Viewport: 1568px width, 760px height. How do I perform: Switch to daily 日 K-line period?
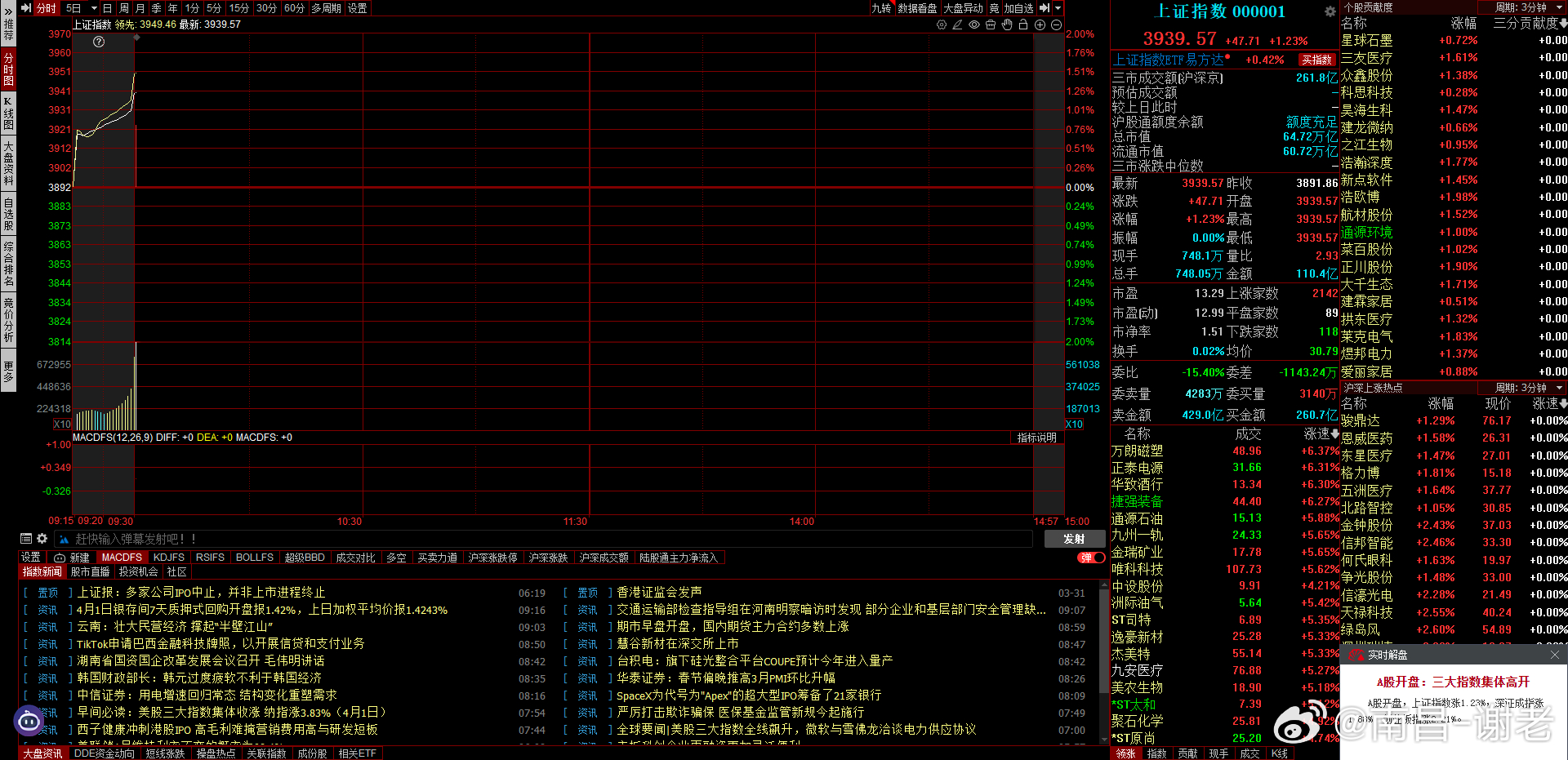[x=107, y=8]
